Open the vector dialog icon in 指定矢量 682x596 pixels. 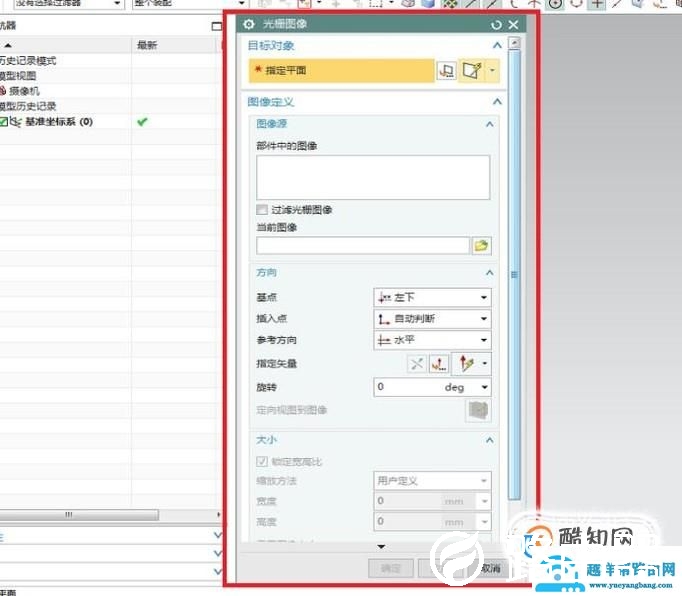pyautogui.click(x=439, y=364)
